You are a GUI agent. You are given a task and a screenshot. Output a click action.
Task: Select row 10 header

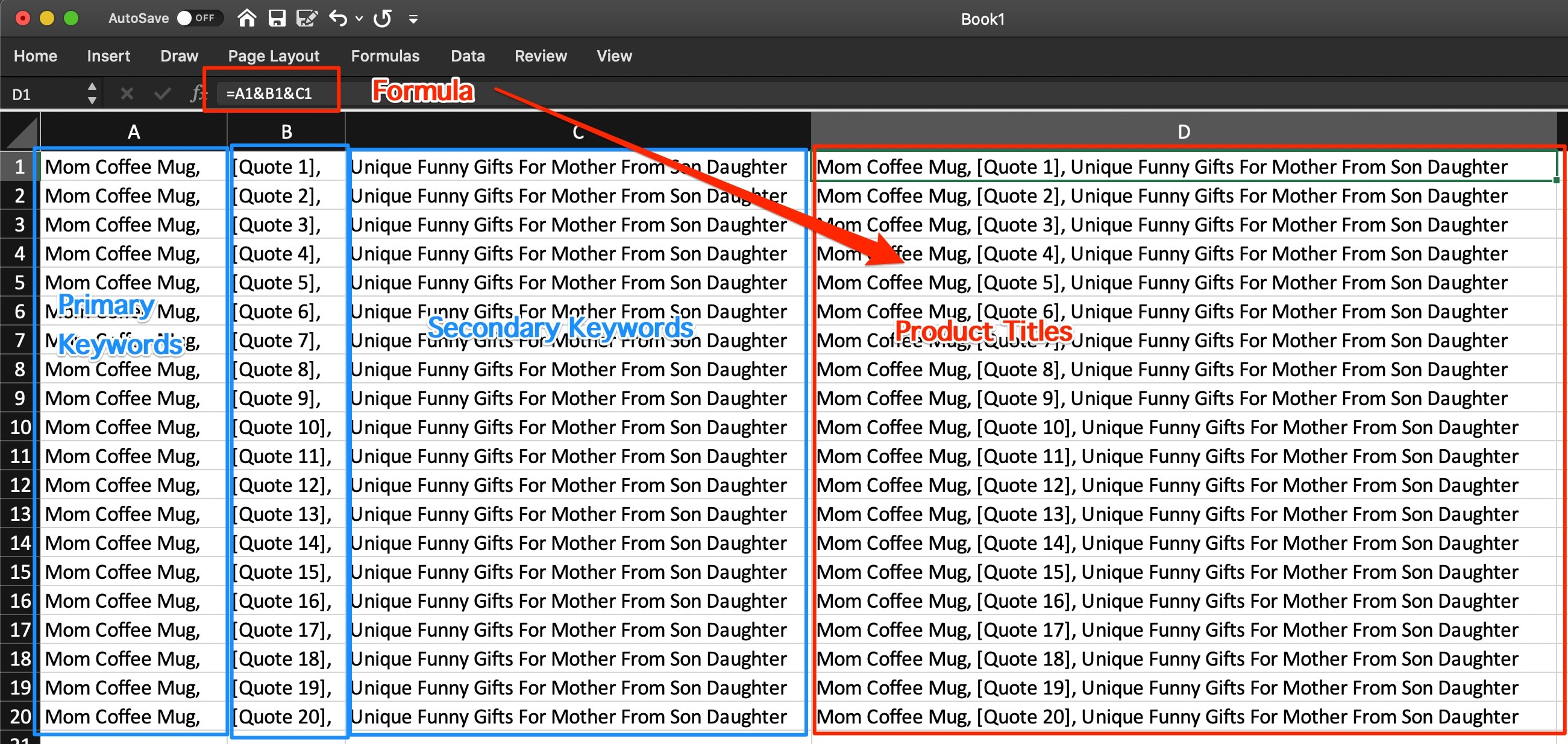19,427
